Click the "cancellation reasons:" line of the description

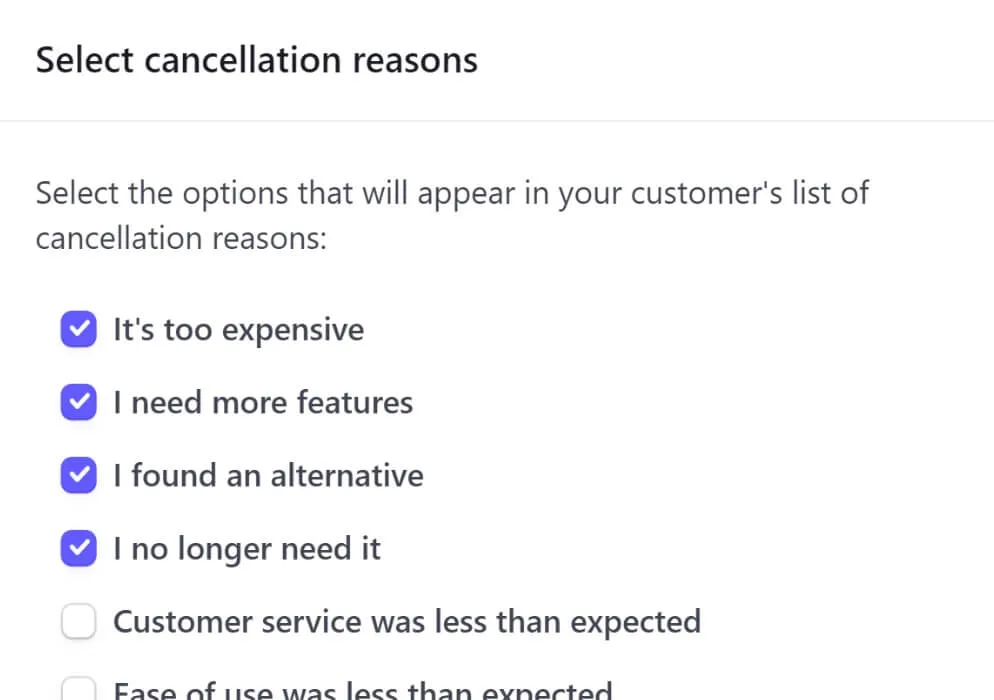pos(181,239)
